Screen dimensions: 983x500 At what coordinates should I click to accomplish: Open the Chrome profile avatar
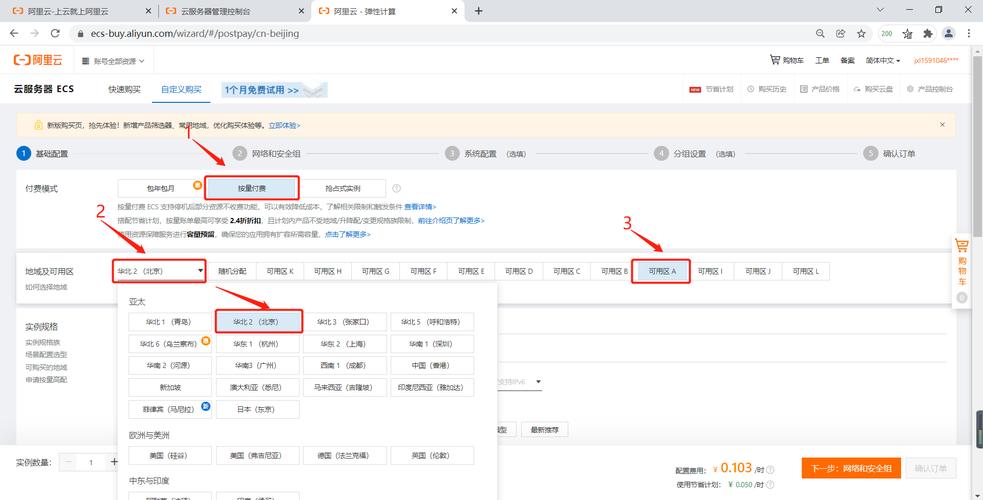(949, 33)
